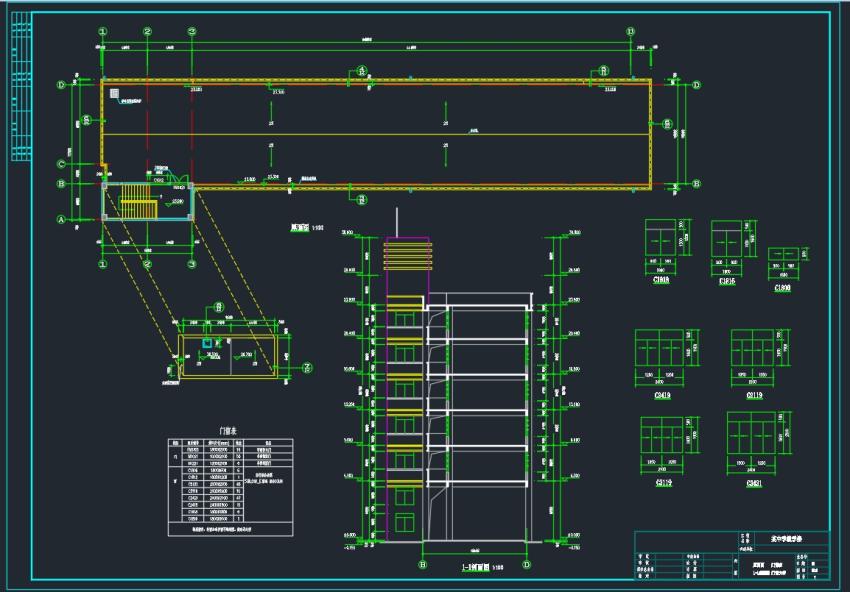Select grid bubble 3 below the staircase
Viewport: 850px width, 592px height.
[191, 264]
